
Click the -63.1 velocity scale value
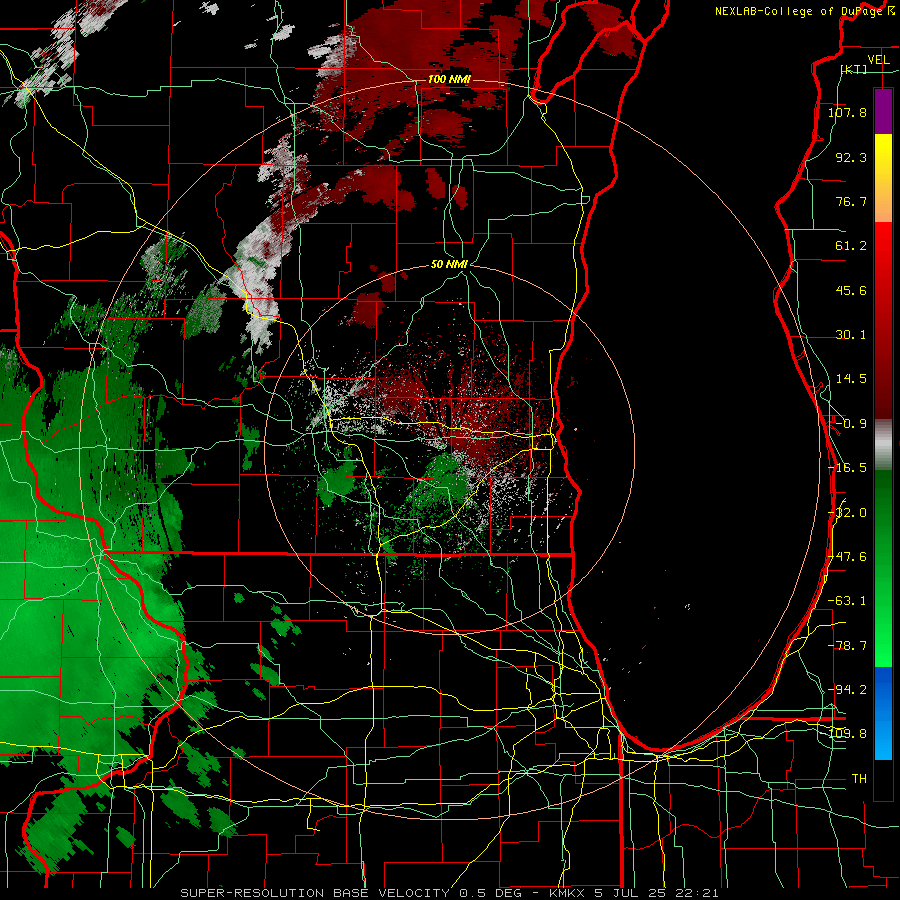[847, 601]
